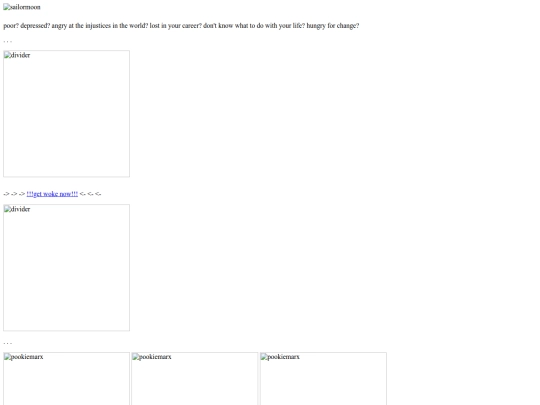Click the leftmost pookiemarx image
Viewport: 540px width, 405px height.
point(66,378)
